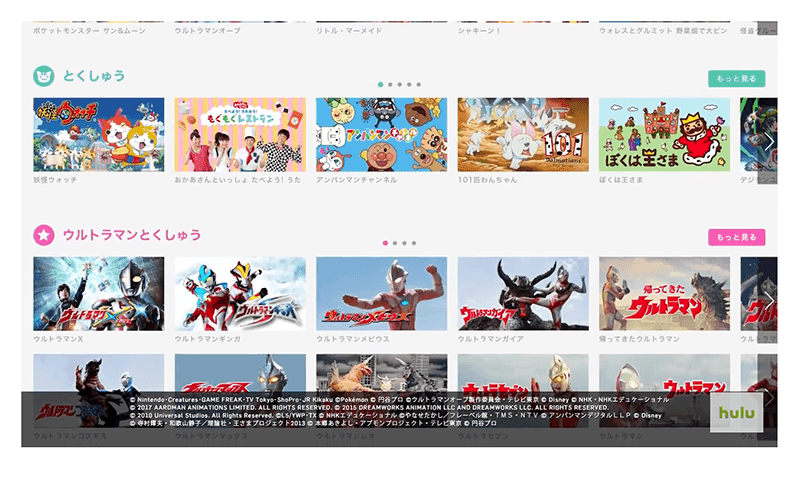Viewport: 800px width, 488px height.
Task: Click the シャキーン！ title
Action: pyautogui.click(x=479, y=31)
